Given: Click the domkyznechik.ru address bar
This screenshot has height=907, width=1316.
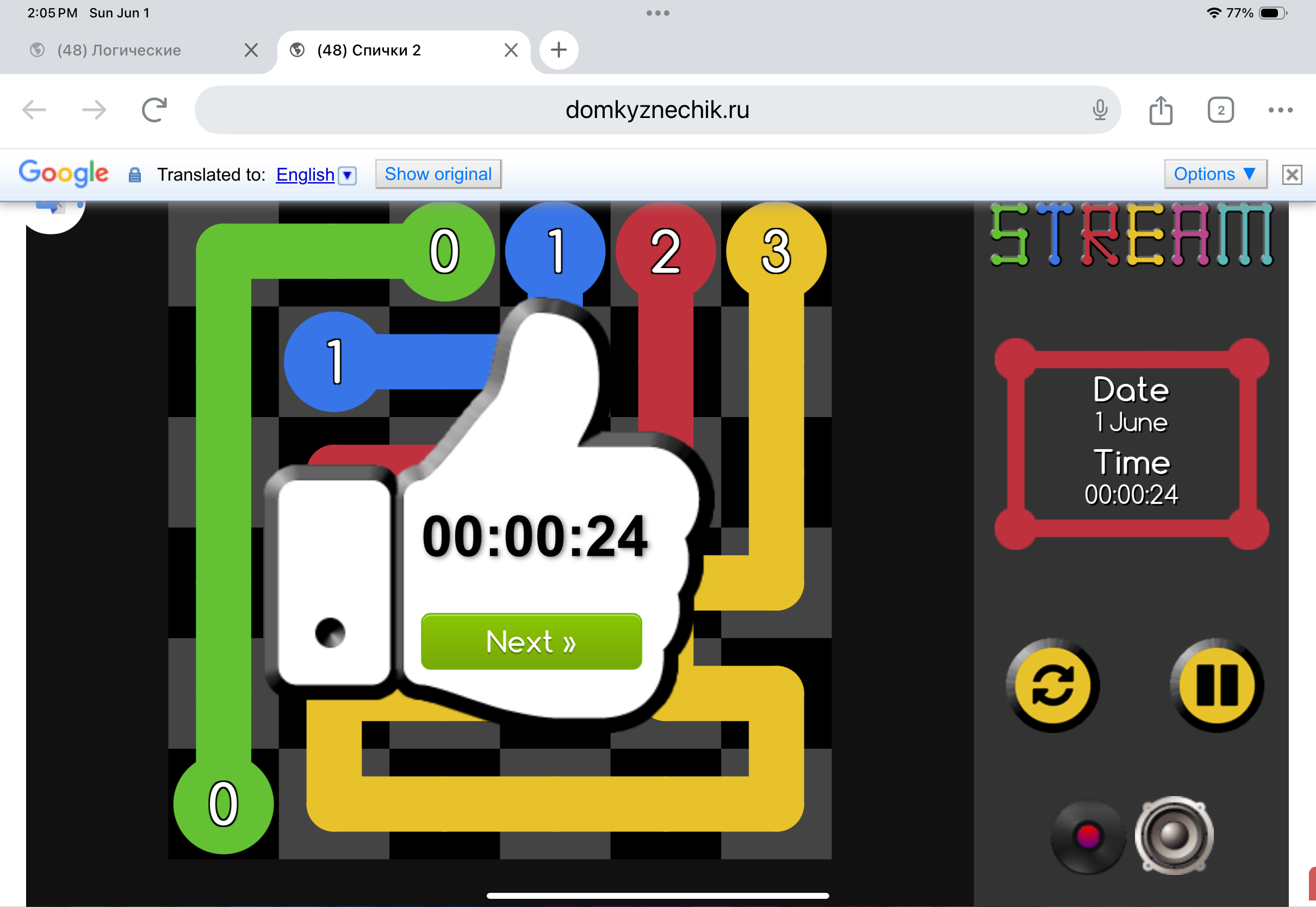Looking at the screenshot, I should [657, 110].
